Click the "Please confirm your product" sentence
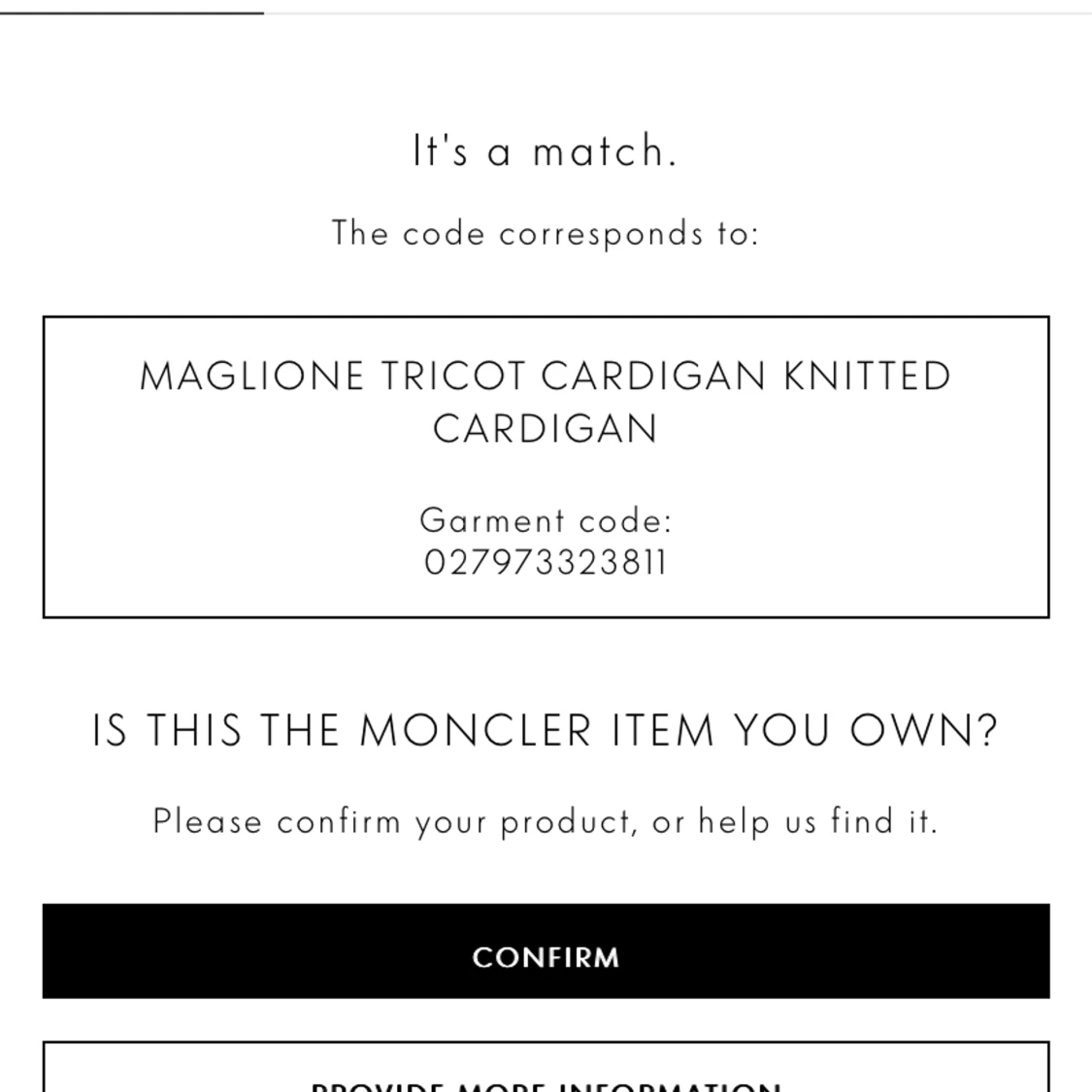The width and height of the screenshot is (1092, 1092). 546,821
